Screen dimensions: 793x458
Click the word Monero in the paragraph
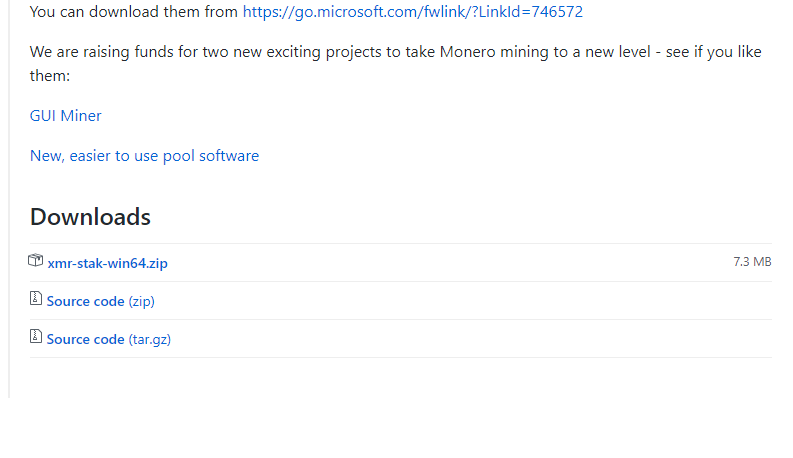pyautogui.click(x=467, y=52)
